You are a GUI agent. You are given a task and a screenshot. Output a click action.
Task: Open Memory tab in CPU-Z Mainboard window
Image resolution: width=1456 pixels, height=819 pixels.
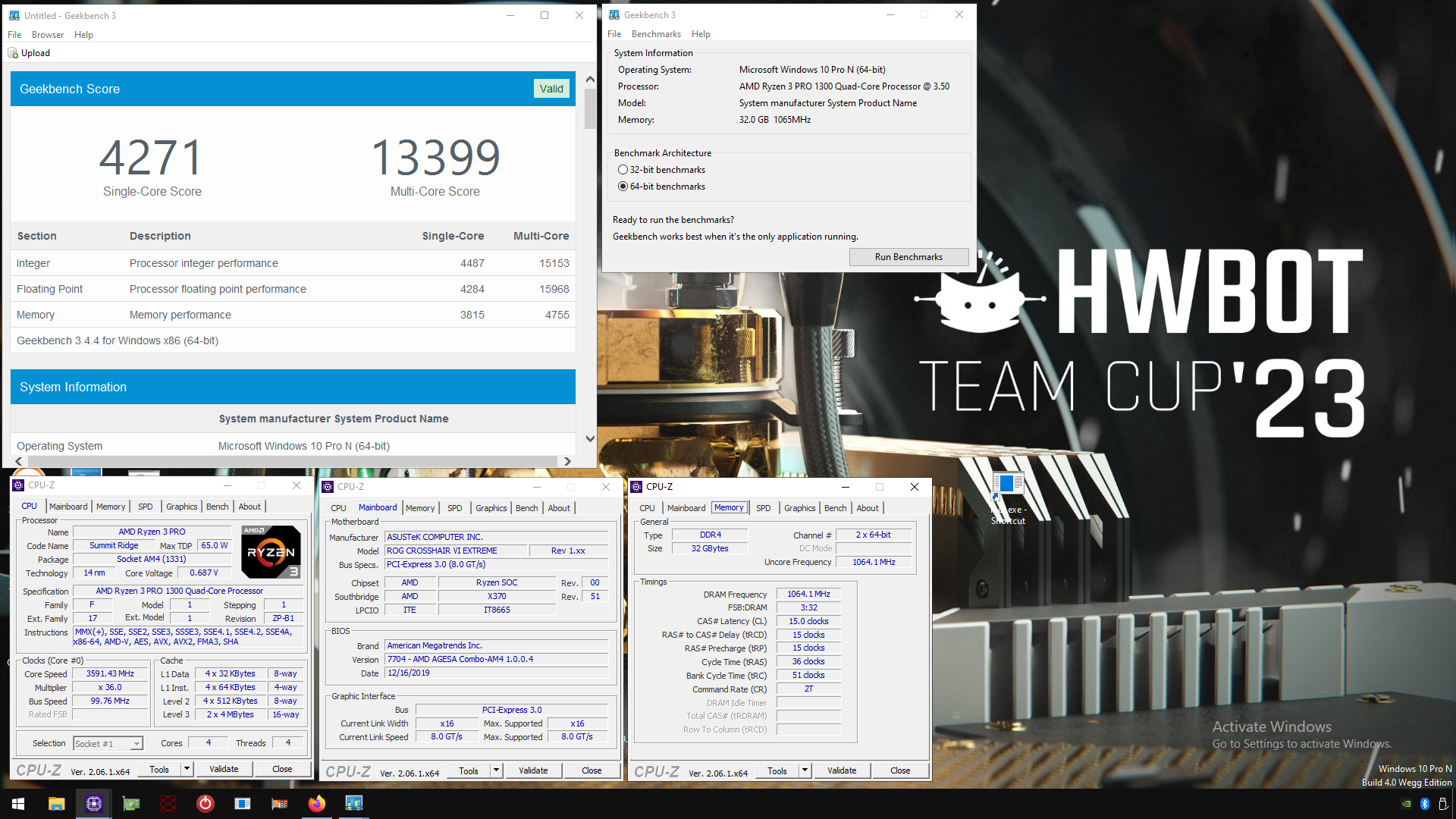click(x=420, y=508)
